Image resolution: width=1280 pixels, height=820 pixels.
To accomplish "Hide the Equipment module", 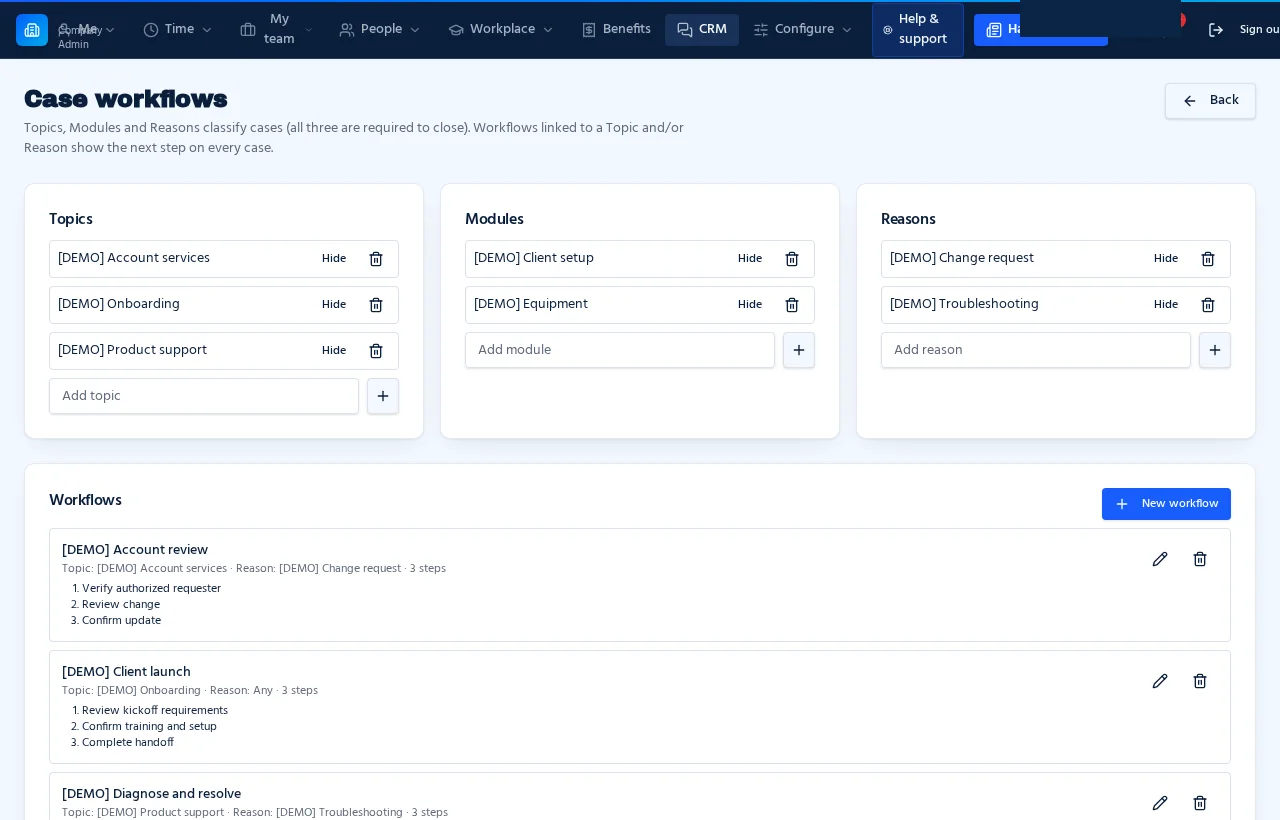I will point(750,305).
